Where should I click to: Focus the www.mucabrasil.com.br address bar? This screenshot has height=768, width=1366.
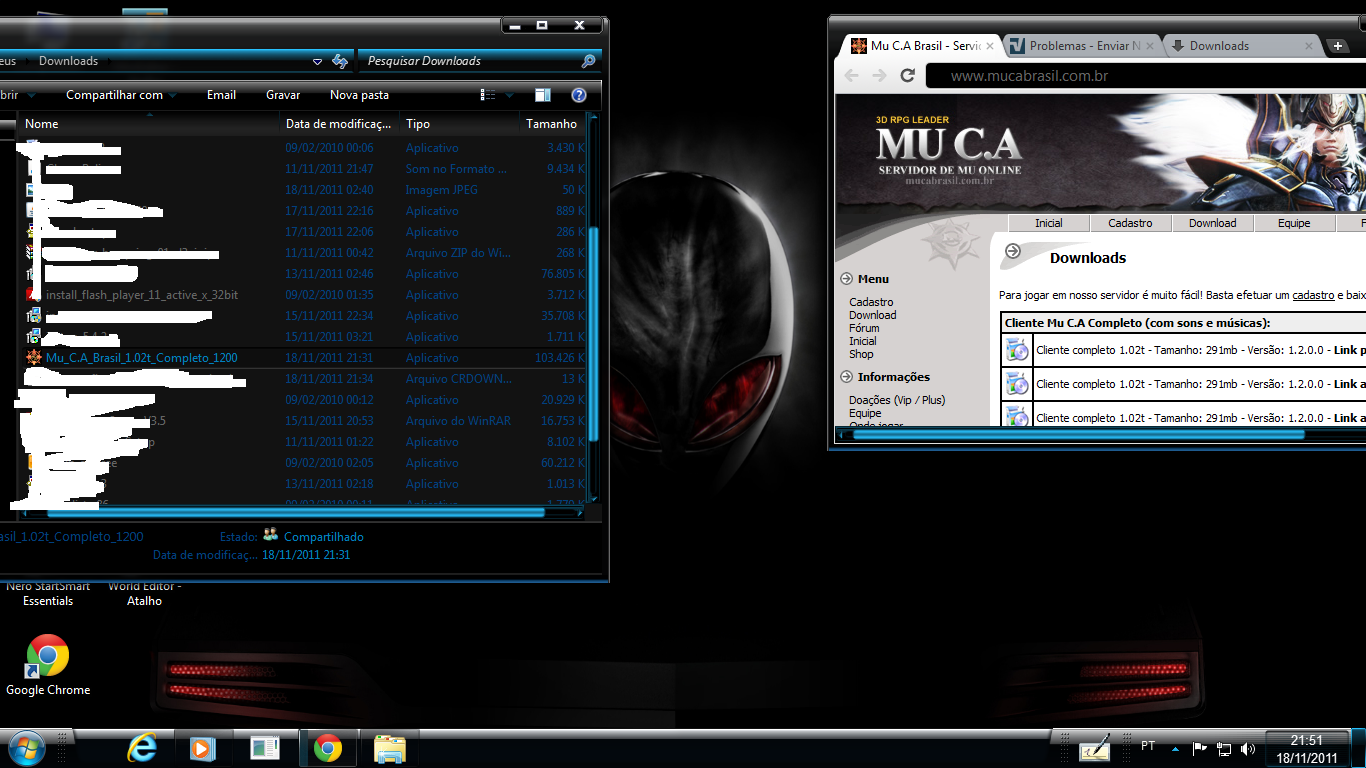pos(1146,76)
